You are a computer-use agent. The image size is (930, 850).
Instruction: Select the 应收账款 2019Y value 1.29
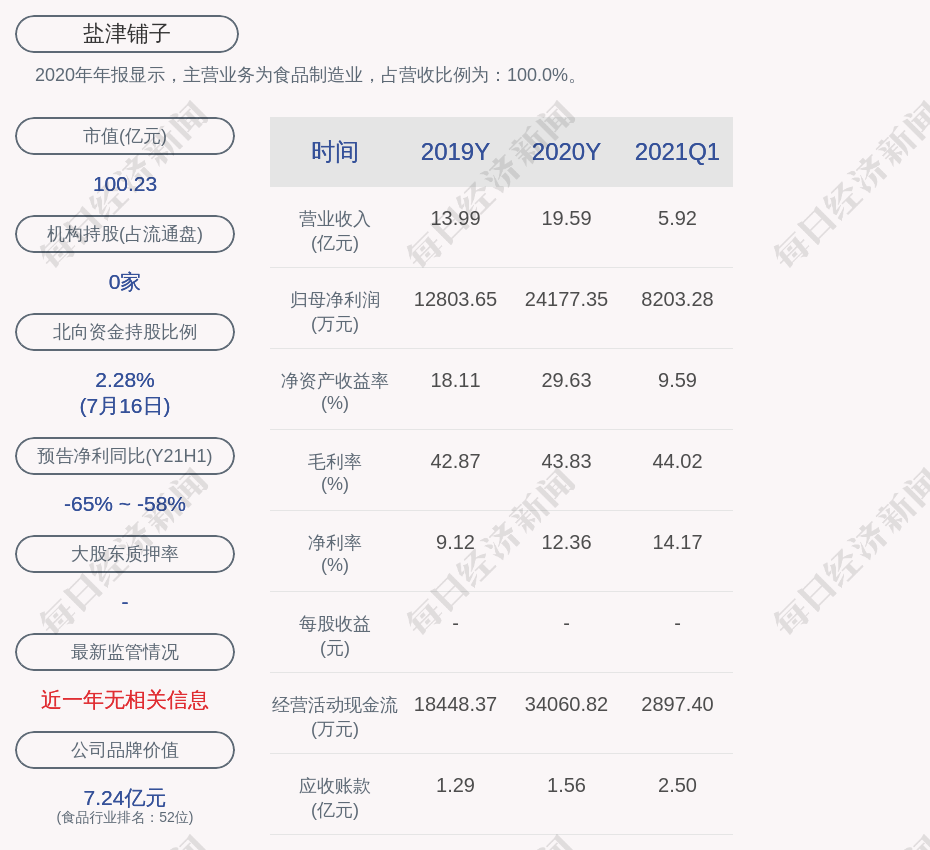pos(455,785)
